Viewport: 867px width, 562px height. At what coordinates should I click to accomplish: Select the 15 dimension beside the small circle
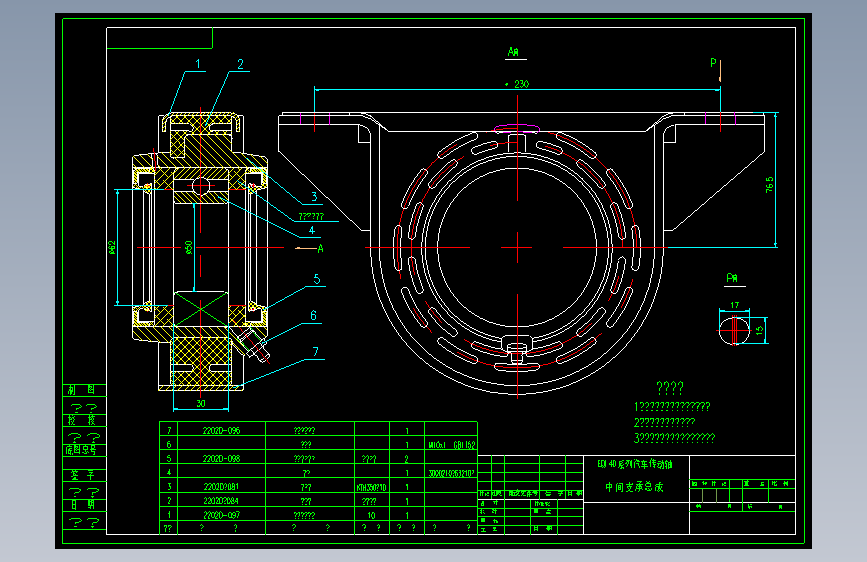point(759,330)
